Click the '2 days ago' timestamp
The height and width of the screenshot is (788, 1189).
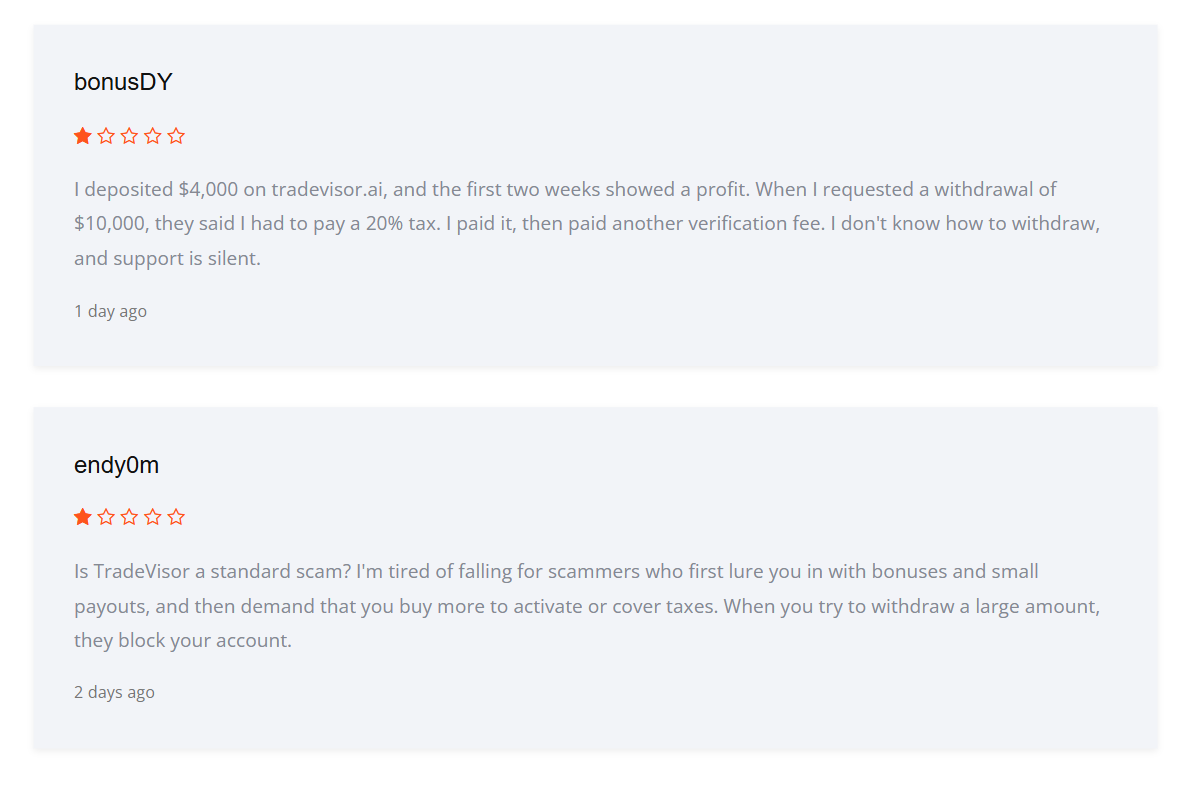point(114,692)
